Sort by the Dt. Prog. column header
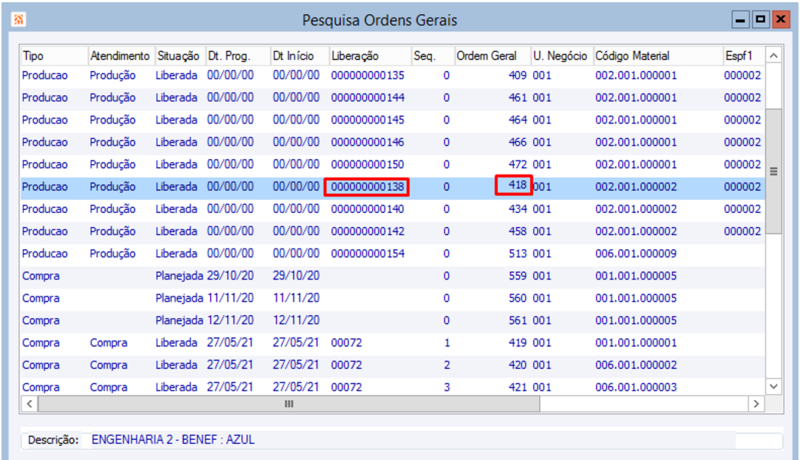The image size is (800, 460). (238, 56)
